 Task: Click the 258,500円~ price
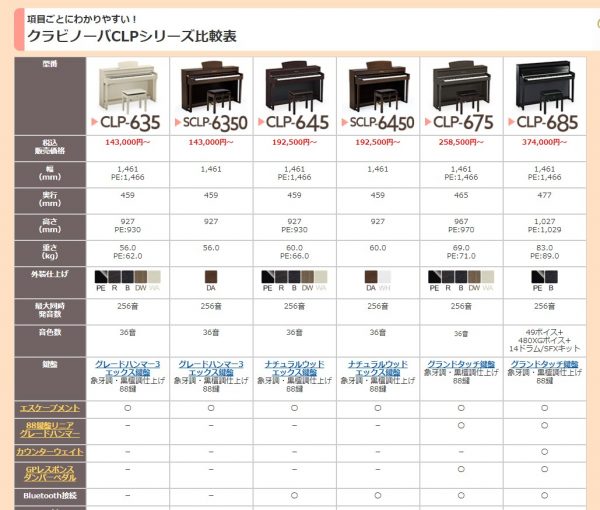tap(461, 142)
